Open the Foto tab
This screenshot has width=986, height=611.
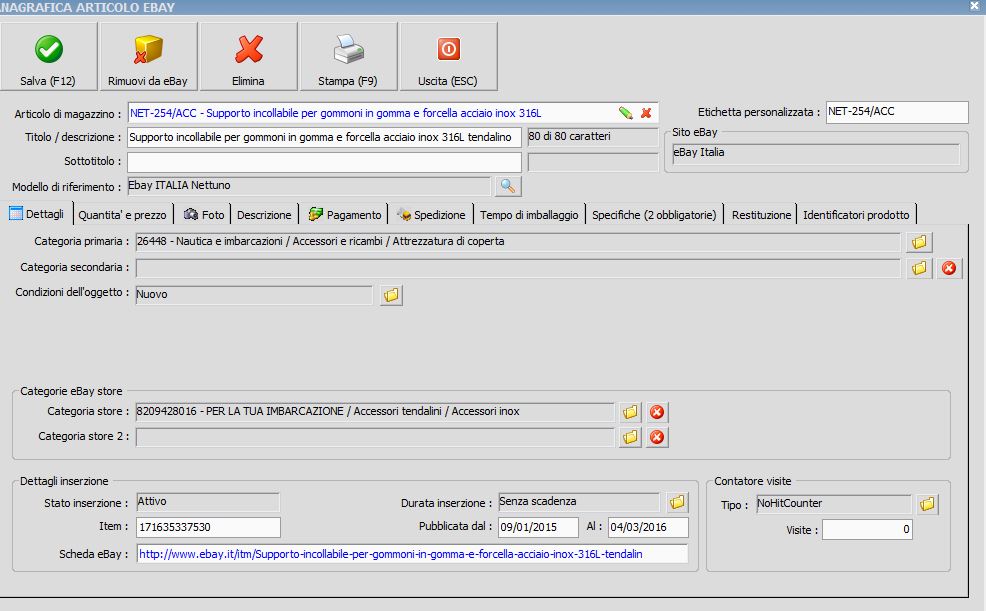(x=204, y=215)
